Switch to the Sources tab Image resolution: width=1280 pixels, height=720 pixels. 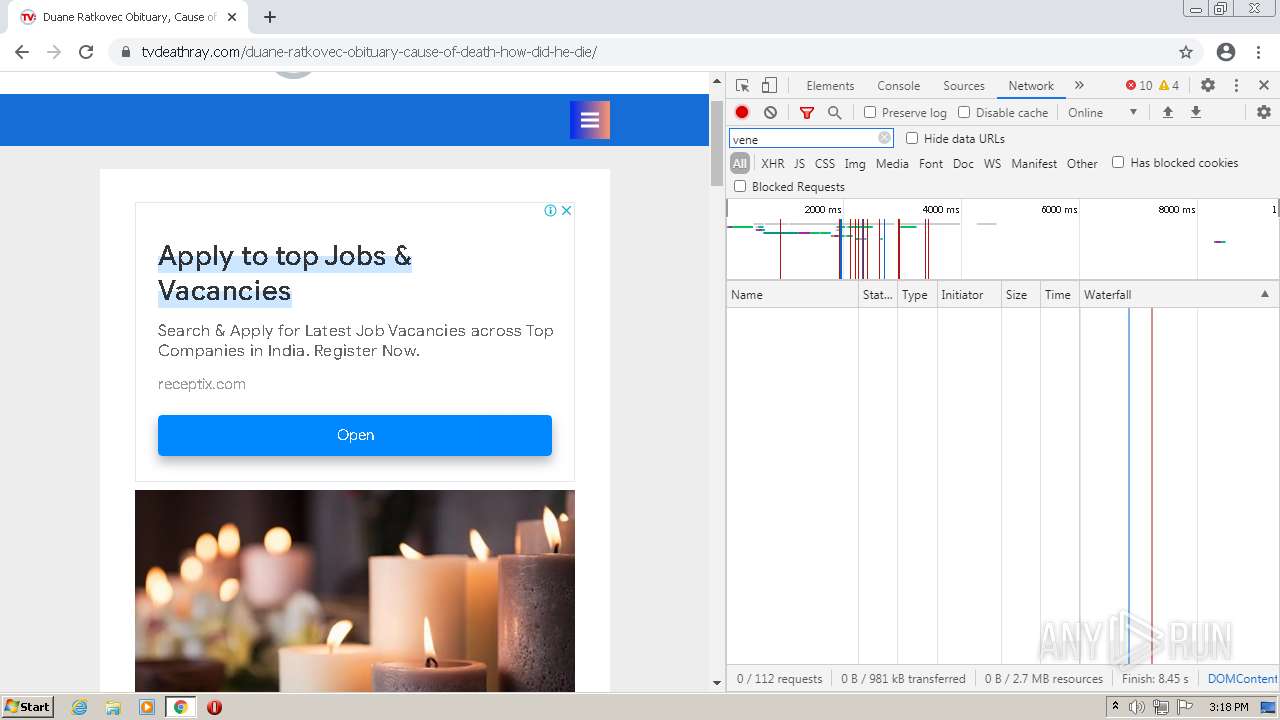click(x=964, y=86)
